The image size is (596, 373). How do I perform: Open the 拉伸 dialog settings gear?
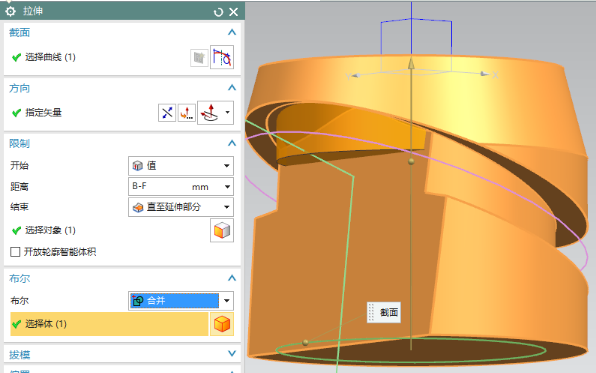click(x=10, y=11)
